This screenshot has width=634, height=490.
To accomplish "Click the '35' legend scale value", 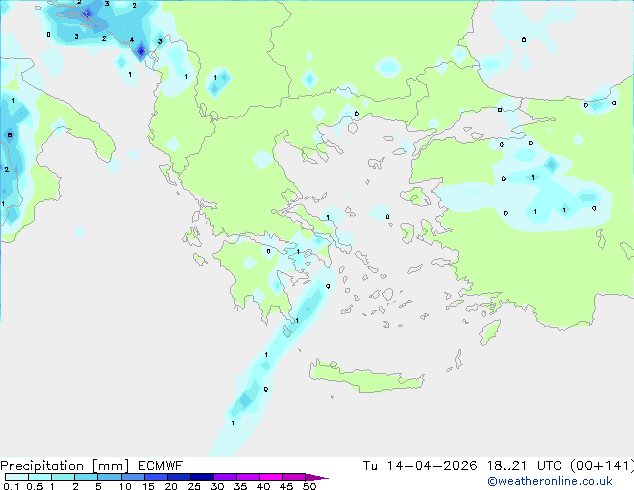I will coord(240,486).
